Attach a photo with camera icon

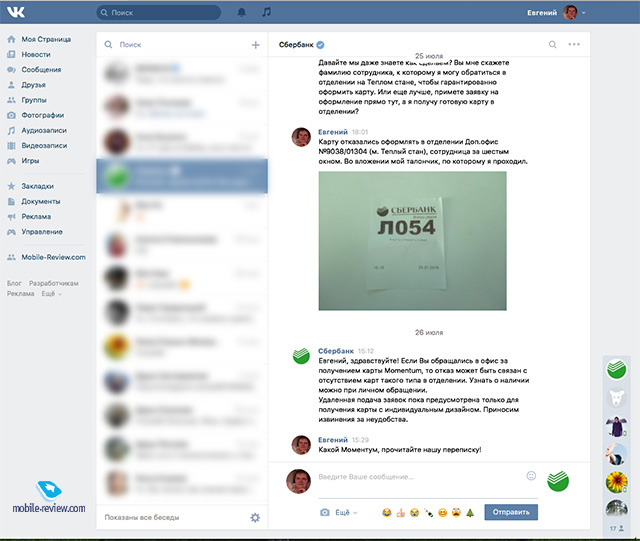tap(324, 512)
